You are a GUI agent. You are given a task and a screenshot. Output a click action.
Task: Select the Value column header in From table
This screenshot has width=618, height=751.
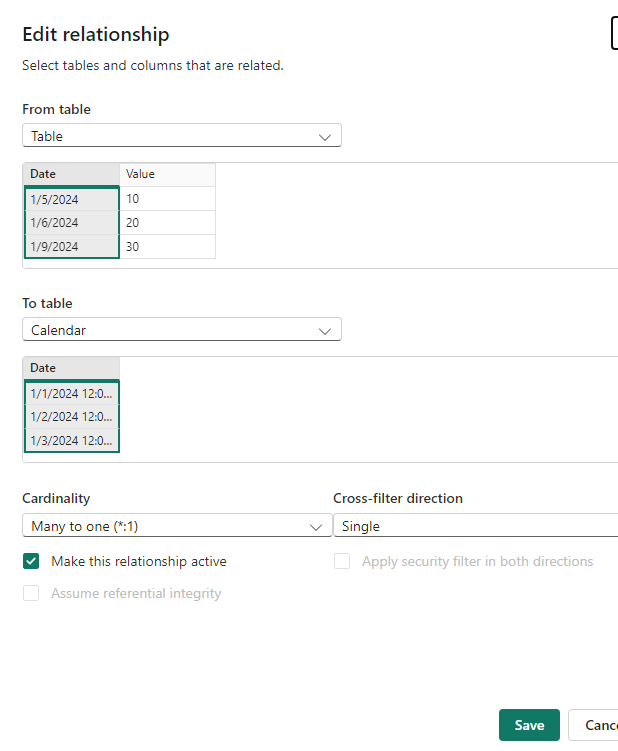click(x=167, y=174)
